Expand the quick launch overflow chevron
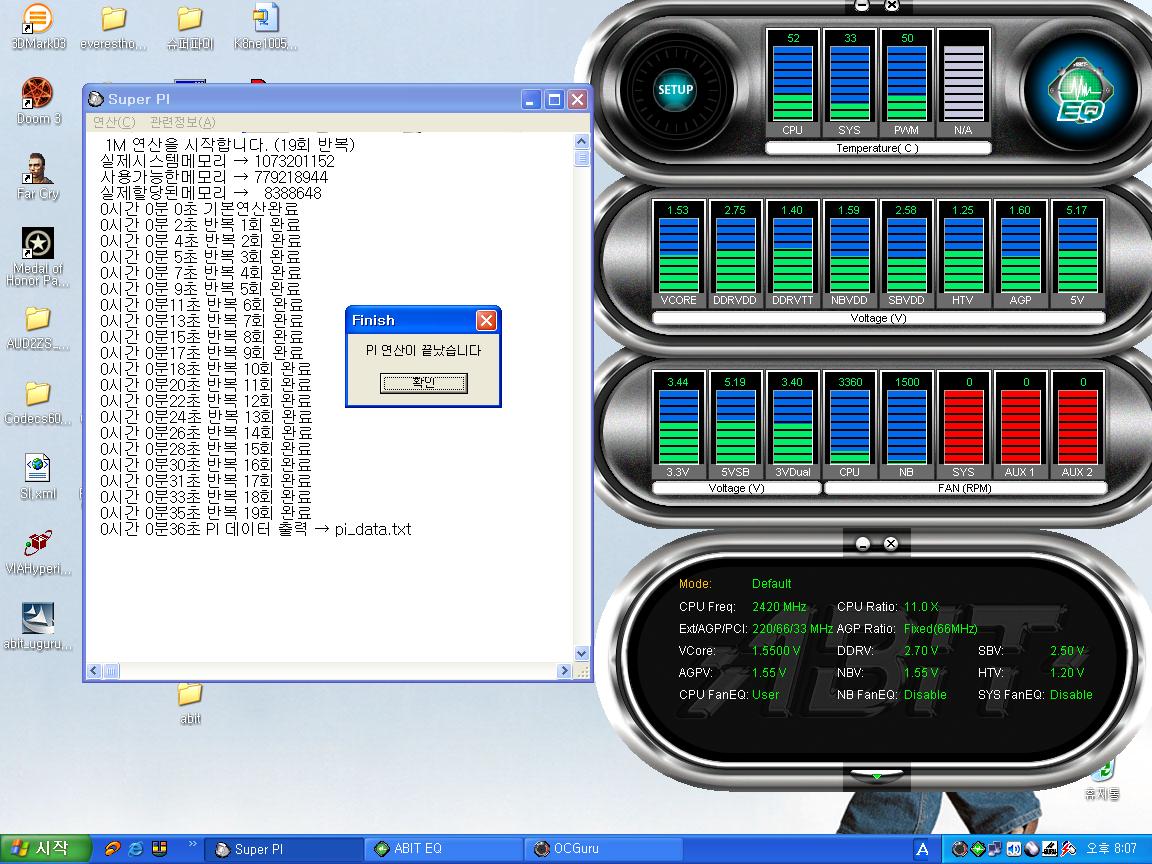The width and height of the screenshot is (1152, 864). pyautogui.click(x=192, y=844)
